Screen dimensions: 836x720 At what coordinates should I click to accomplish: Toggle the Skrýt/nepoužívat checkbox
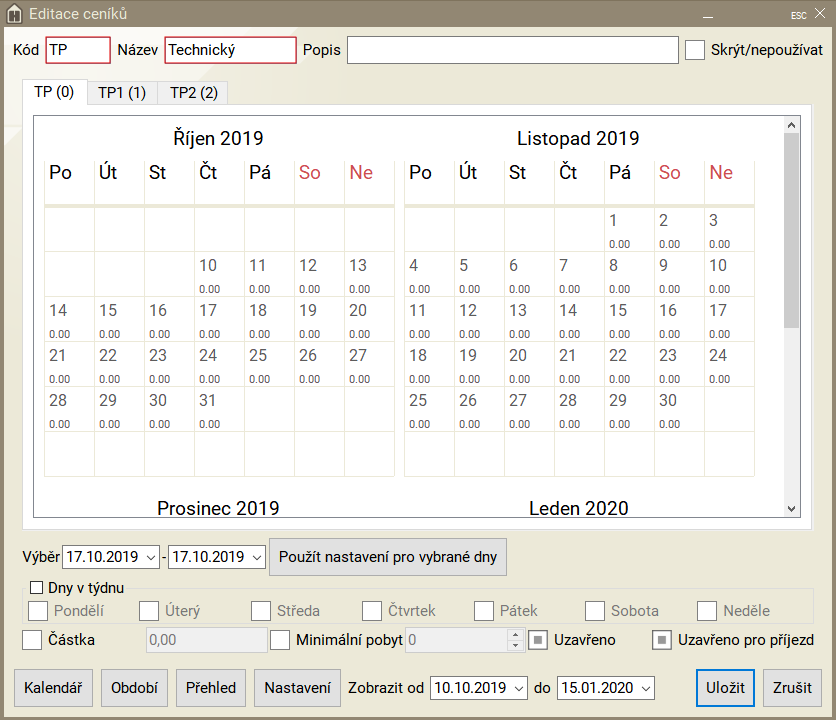(695, 50)
